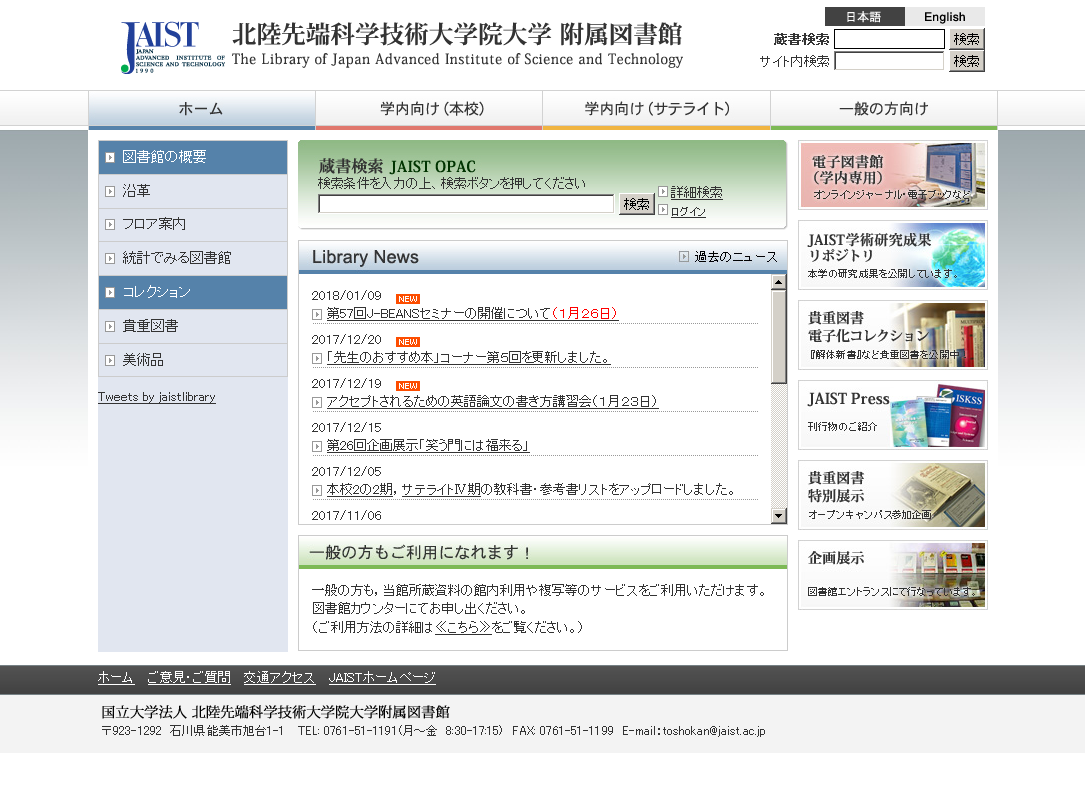
Task: Open 第26回企画展示「笑う門には福来る」 link
Action: [x=428, y=445]
